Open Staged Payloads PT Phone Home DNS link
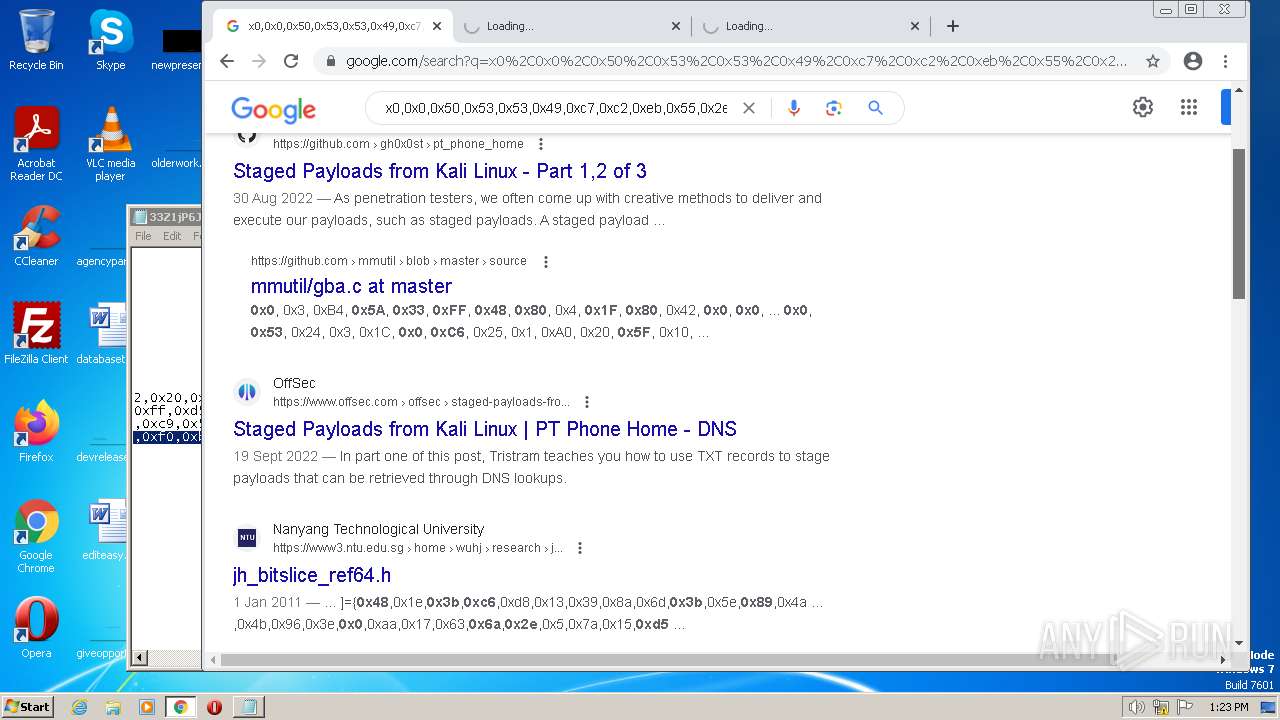The height and width of the screenshot is (720, 1280). (485, 429)
